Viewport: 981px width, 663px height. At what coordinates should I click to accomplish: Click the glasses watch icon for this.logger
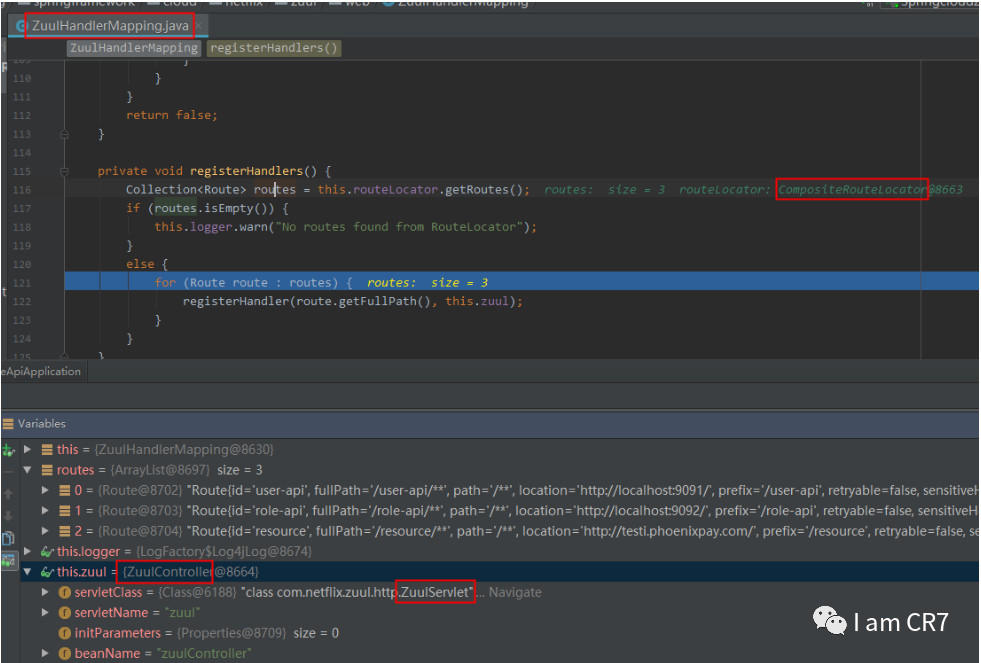pyautogui.click(x=47, y=552)
